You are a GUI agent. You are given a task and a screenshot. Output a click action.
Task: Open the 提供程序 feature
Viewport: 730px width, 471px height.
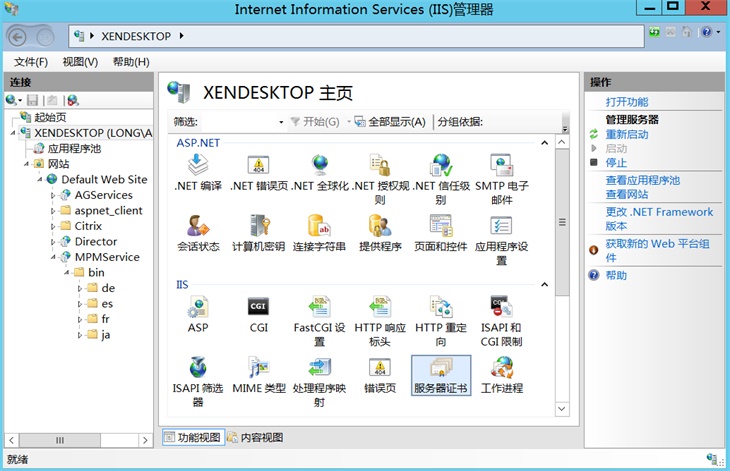tap(380, 234)
